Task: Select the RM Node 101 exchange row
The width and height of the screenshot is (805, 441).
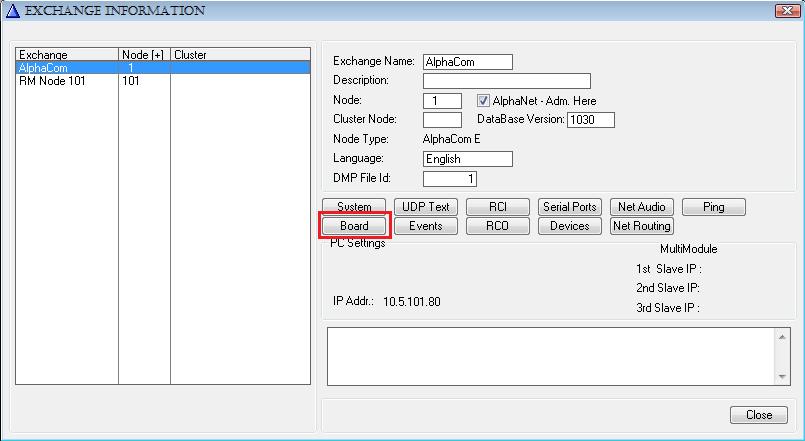Action: coord(163,81)
